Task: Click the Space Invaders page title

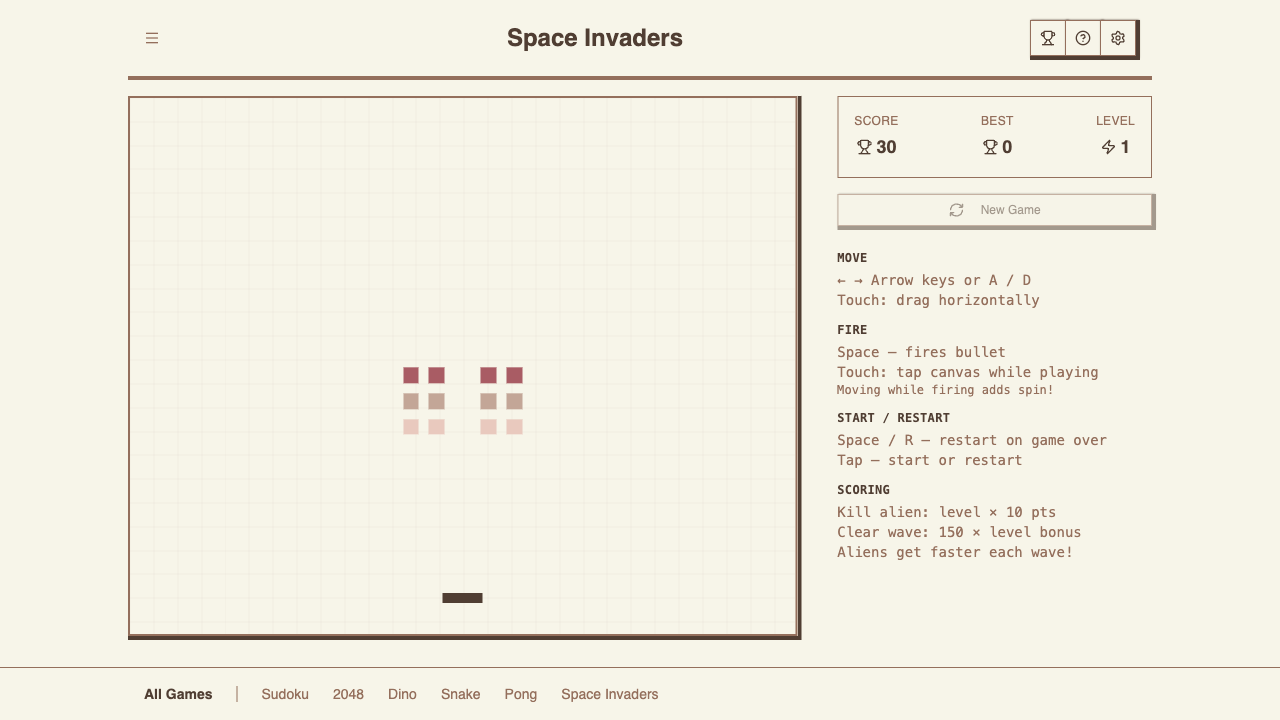Action: point(595,38)
